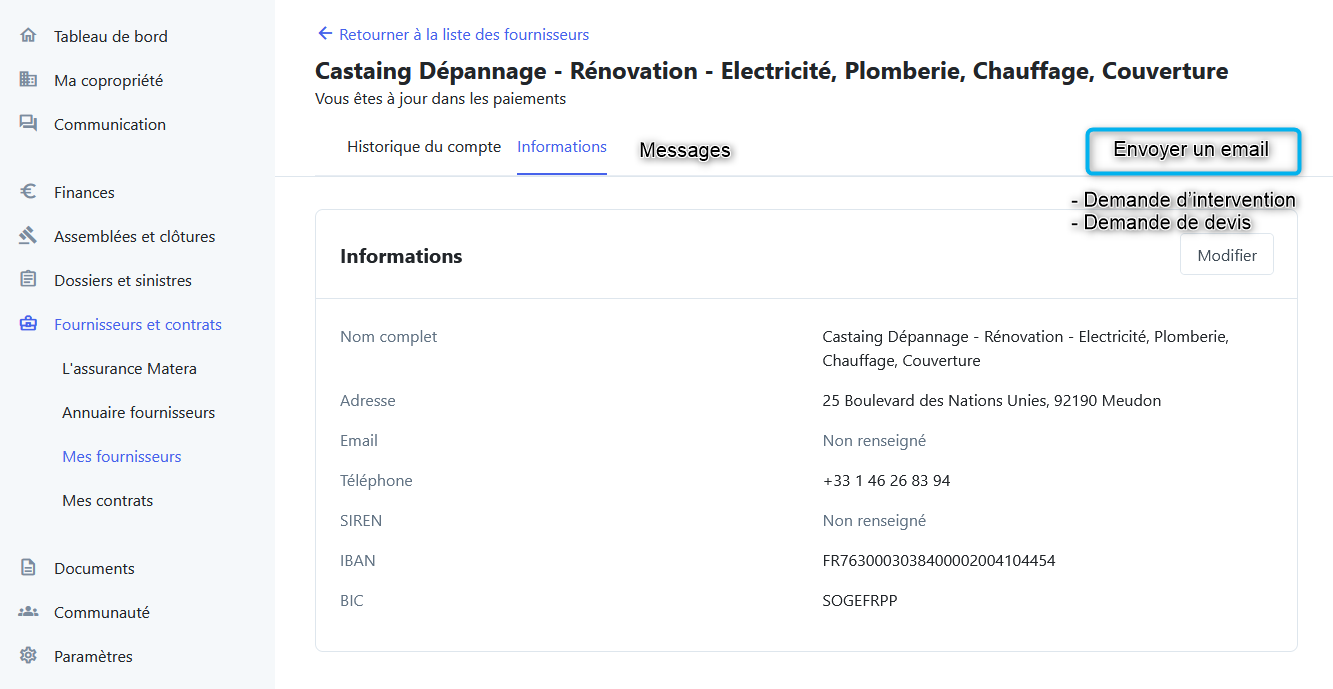Click the back arrow to the suppliers list
This screenshot has height=689, width=1333.
[x=324, y=34]
